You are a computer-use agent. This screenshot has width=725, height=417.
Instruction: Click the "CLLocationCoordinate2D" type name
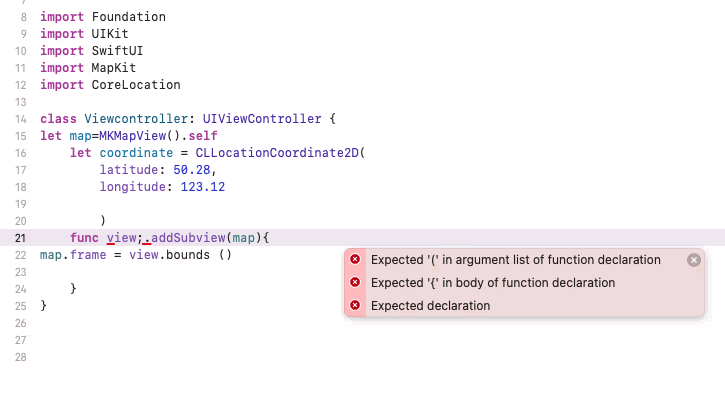[x=280, y=153]
